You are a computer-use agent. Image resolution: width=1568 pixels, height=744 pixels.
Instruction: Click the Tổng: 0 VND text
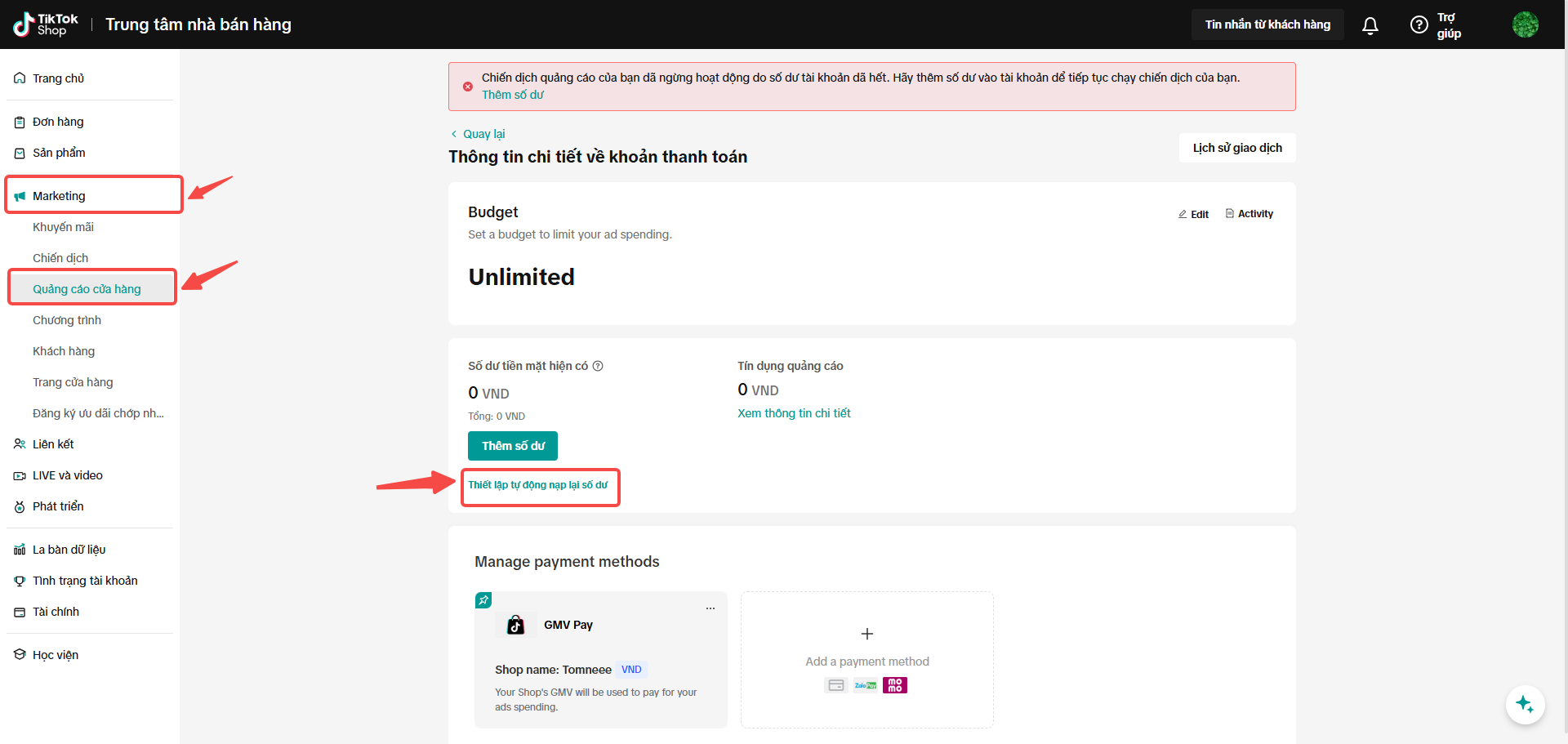(497, 417)
